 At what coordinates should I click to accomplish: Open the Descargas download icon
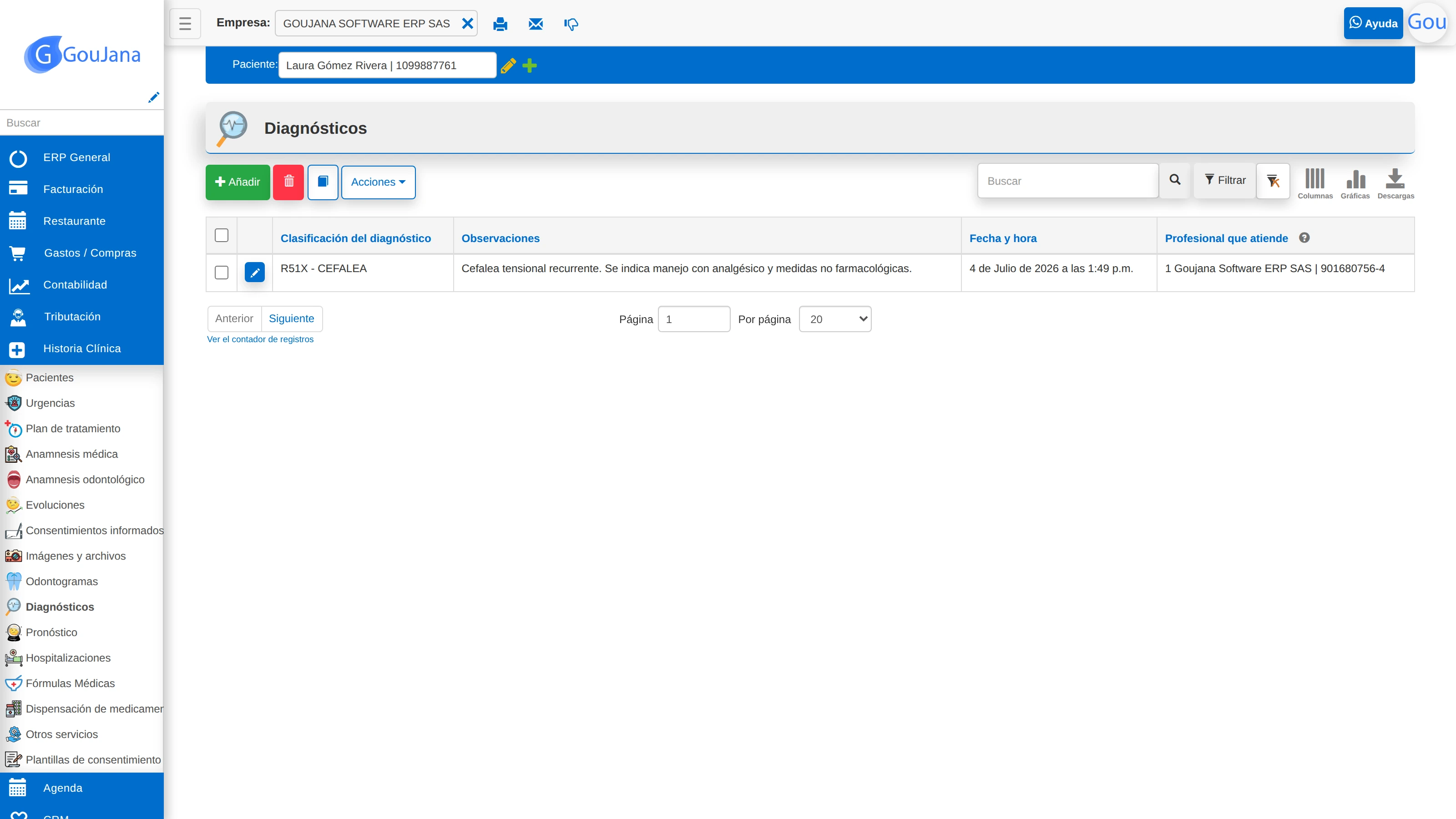[1395, 184]
